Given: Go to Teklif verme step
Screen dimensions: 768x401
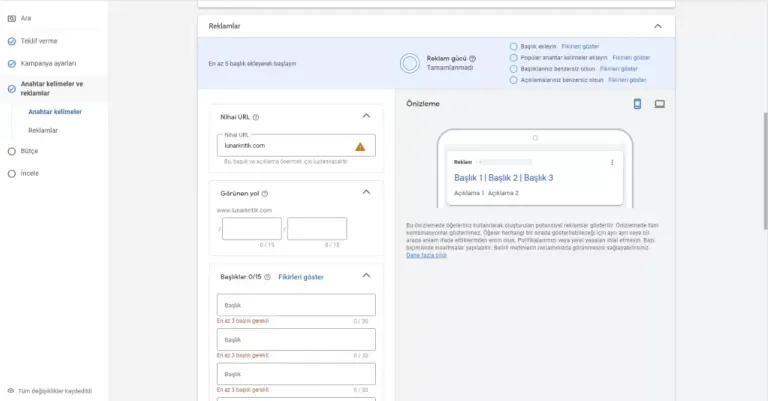Looking at the screenshot, I should coord(39,41).
